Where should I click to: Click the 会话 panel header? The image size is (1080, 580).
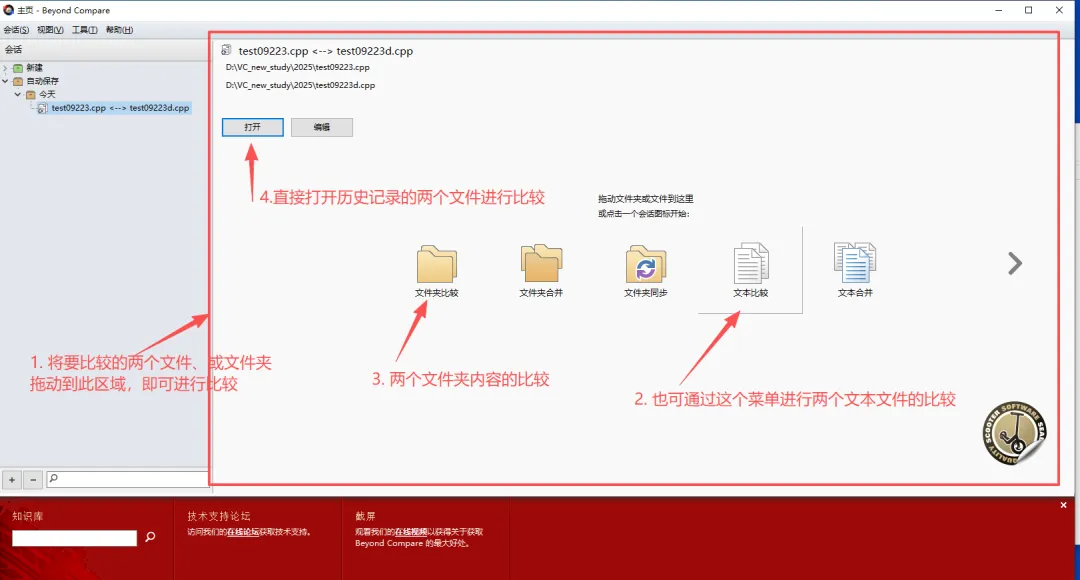(x=104, y=50)
